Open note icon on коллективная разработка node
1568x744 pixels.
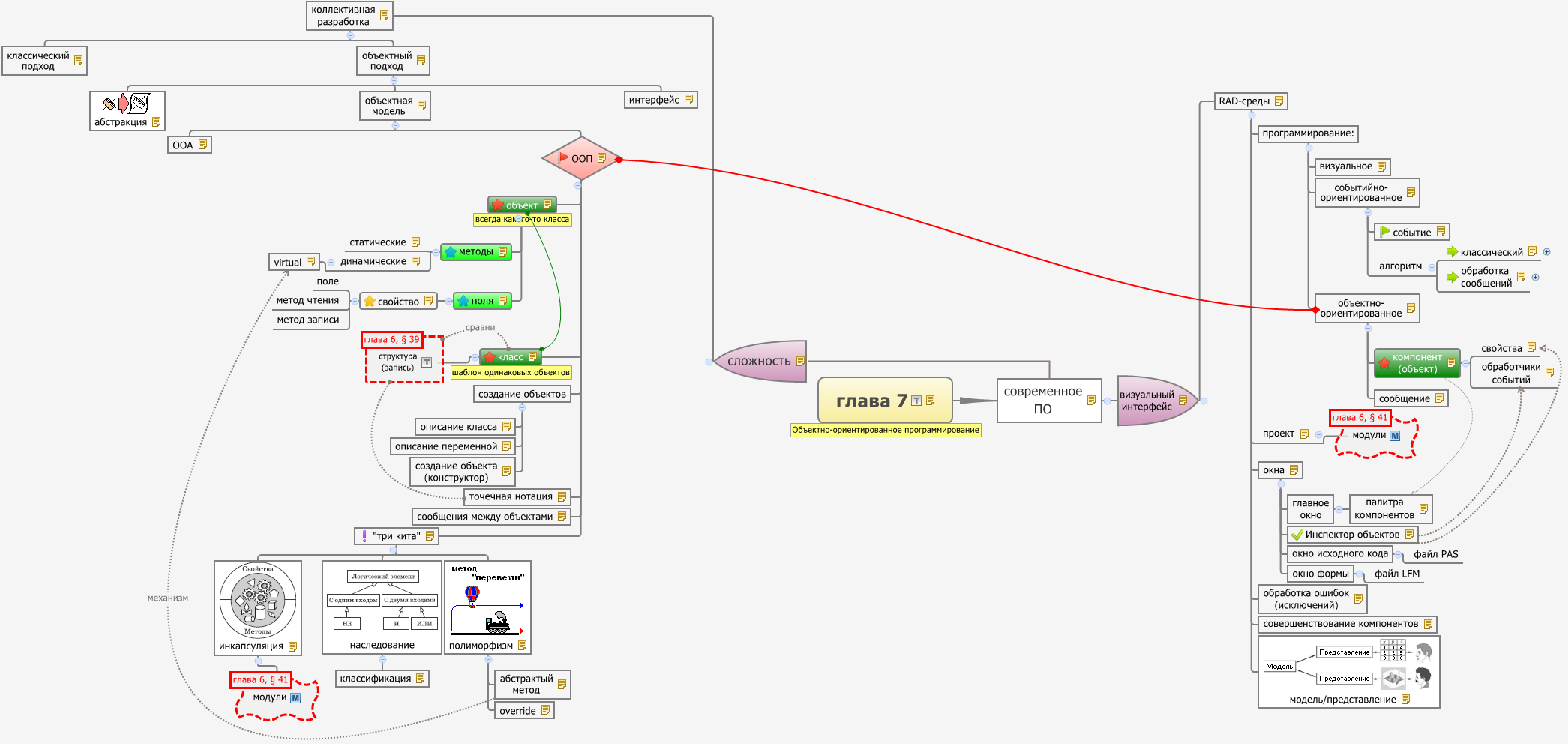pos(384,15)
